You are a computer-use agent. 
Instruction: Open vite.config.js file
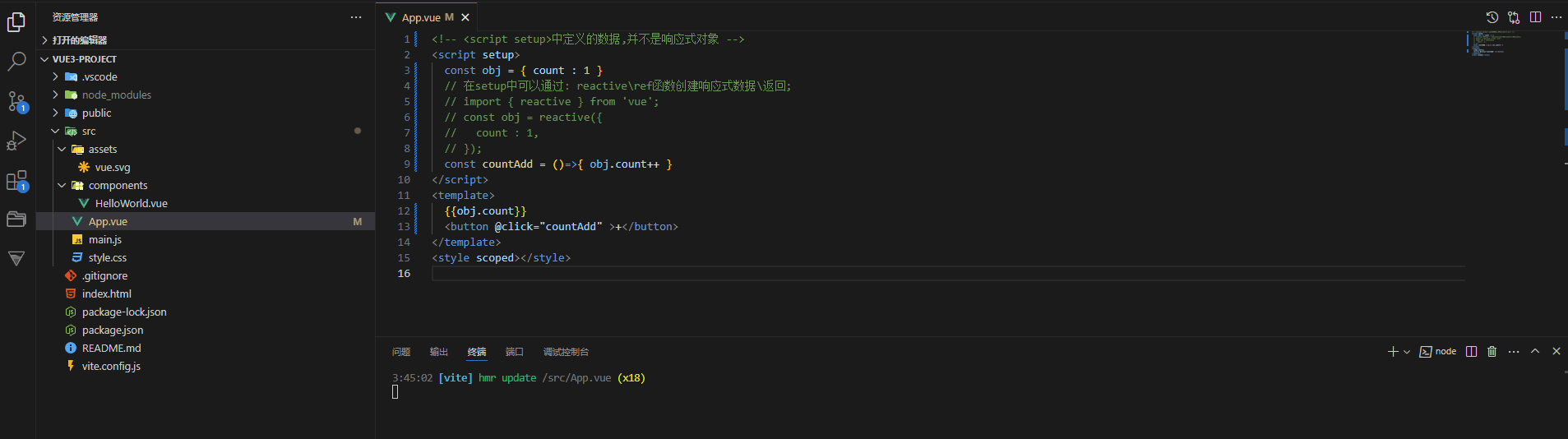pyautogui.click(x=206, y=367)
